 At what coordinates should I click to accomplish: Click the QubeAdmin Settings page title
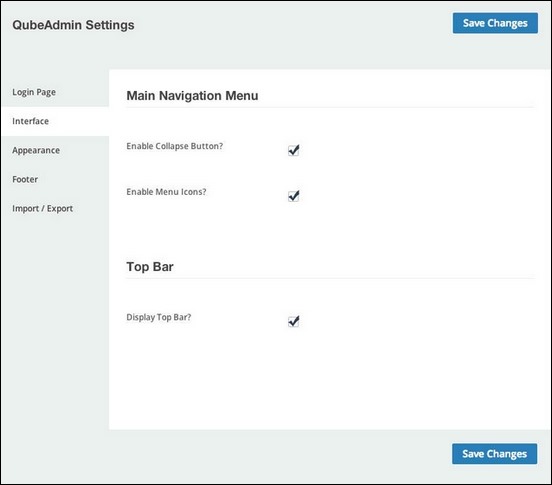click(73, 25)
